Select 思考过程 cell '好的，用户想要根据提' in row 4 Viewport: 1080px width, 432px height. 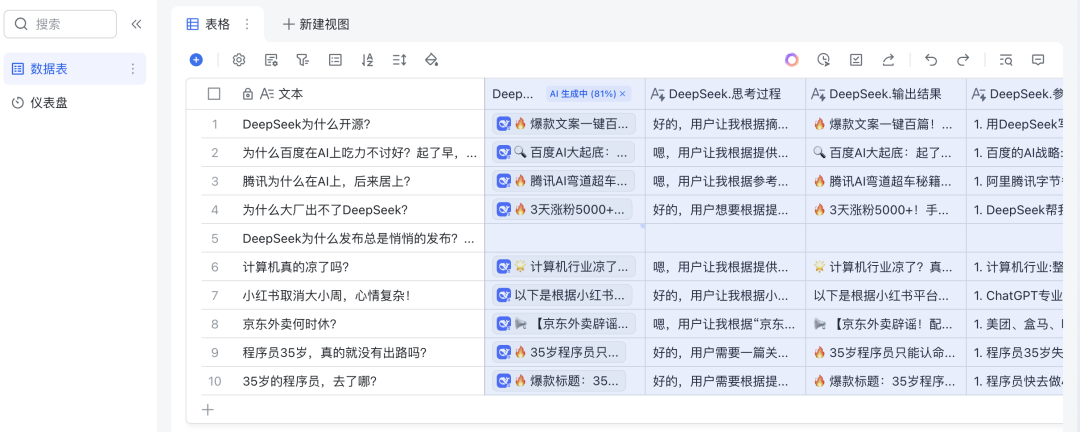[725, 209]
